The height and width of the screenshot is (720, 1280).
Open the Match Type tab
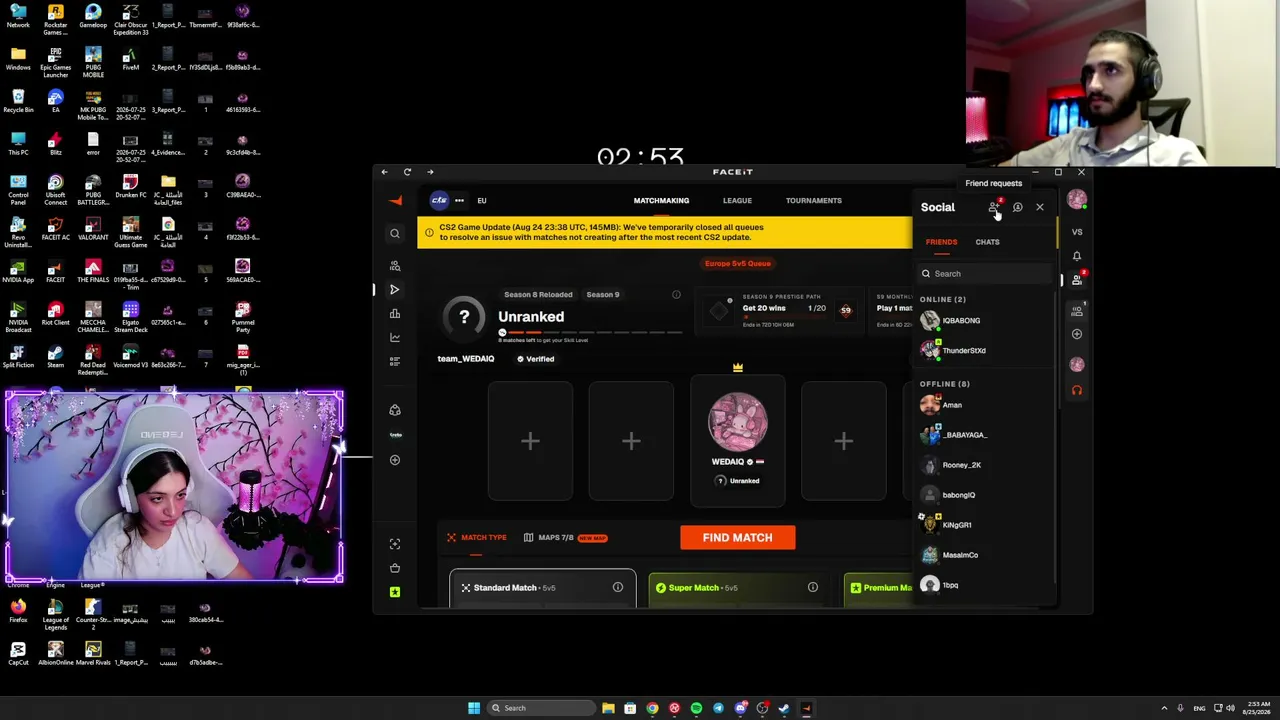pyautogui.click(x=476, y=538)
